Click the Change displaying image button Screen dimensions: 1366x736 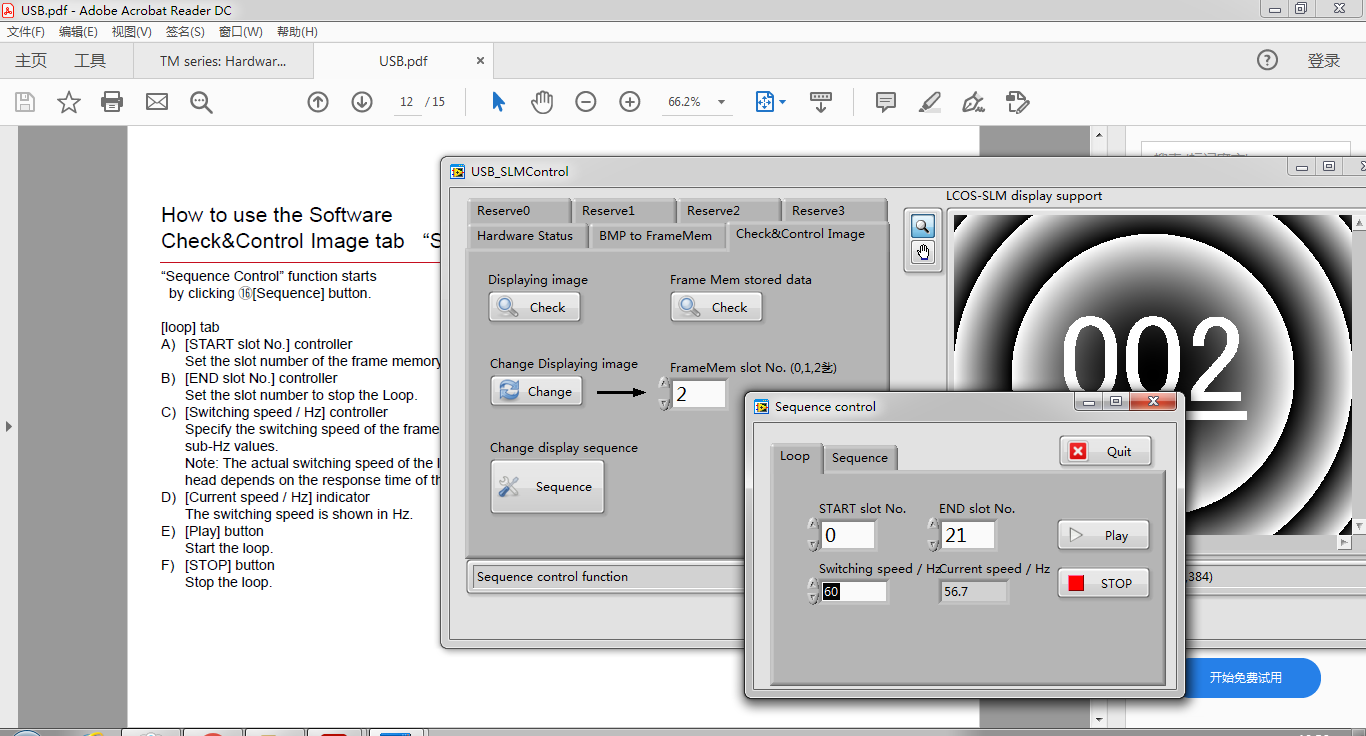pos(536,391)
